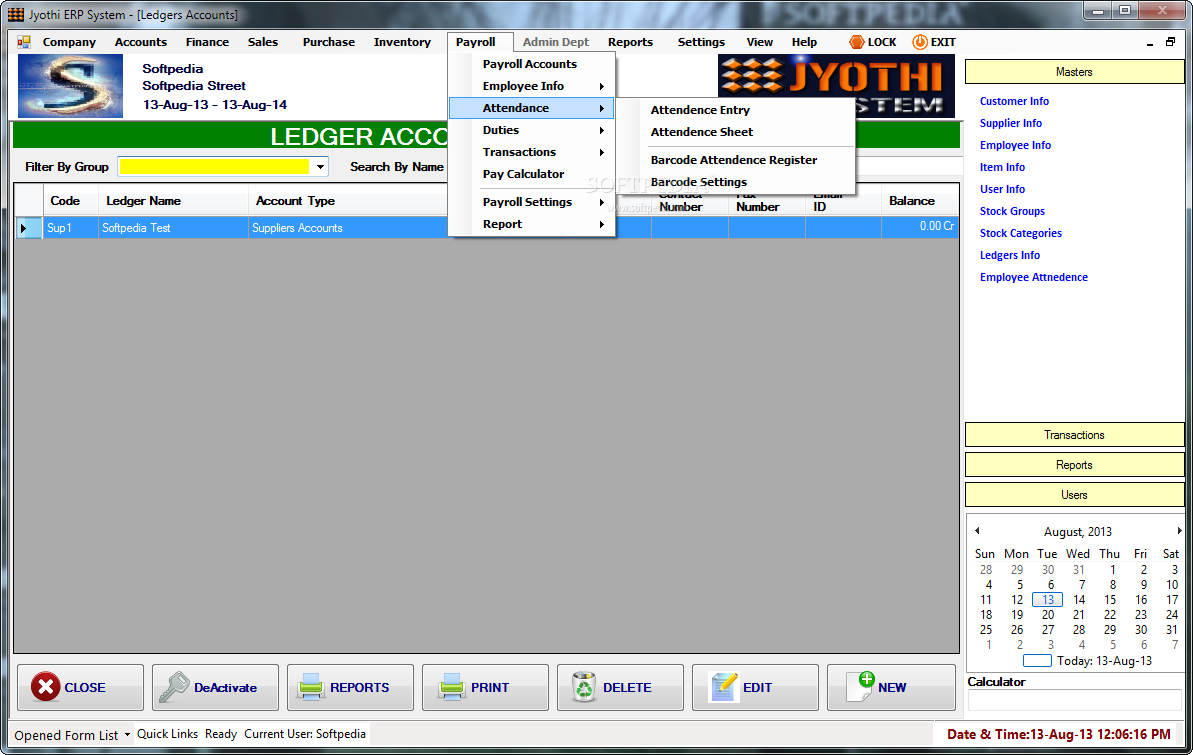Click the red X icon on CLOSE
Image resolution: width=1193 pixels, height=755 pixels.
point(46,687)
